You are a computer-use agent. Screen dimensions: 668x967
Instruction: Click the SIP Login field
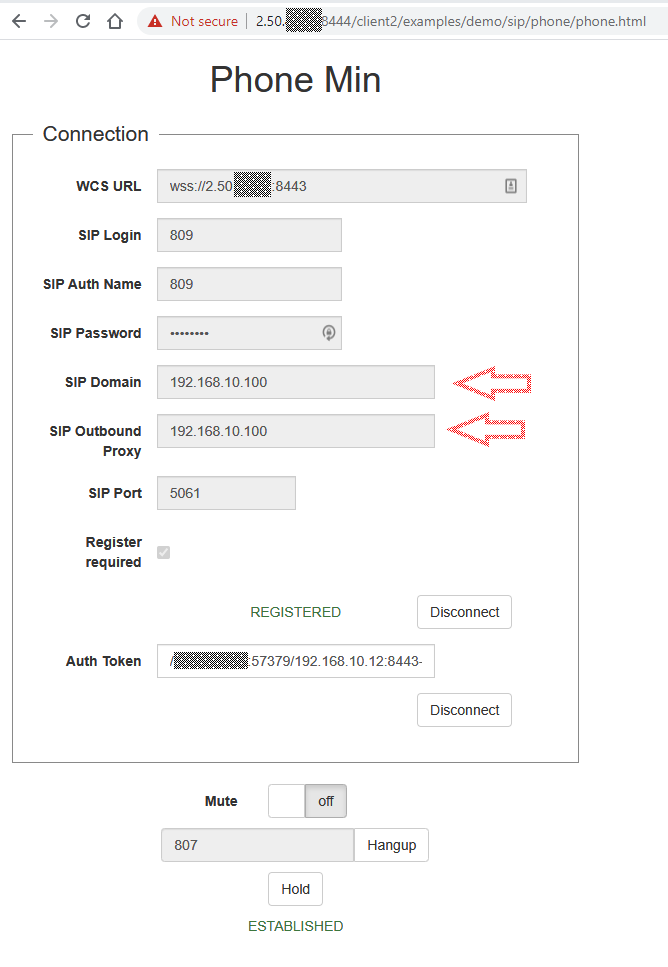point(249,235)
